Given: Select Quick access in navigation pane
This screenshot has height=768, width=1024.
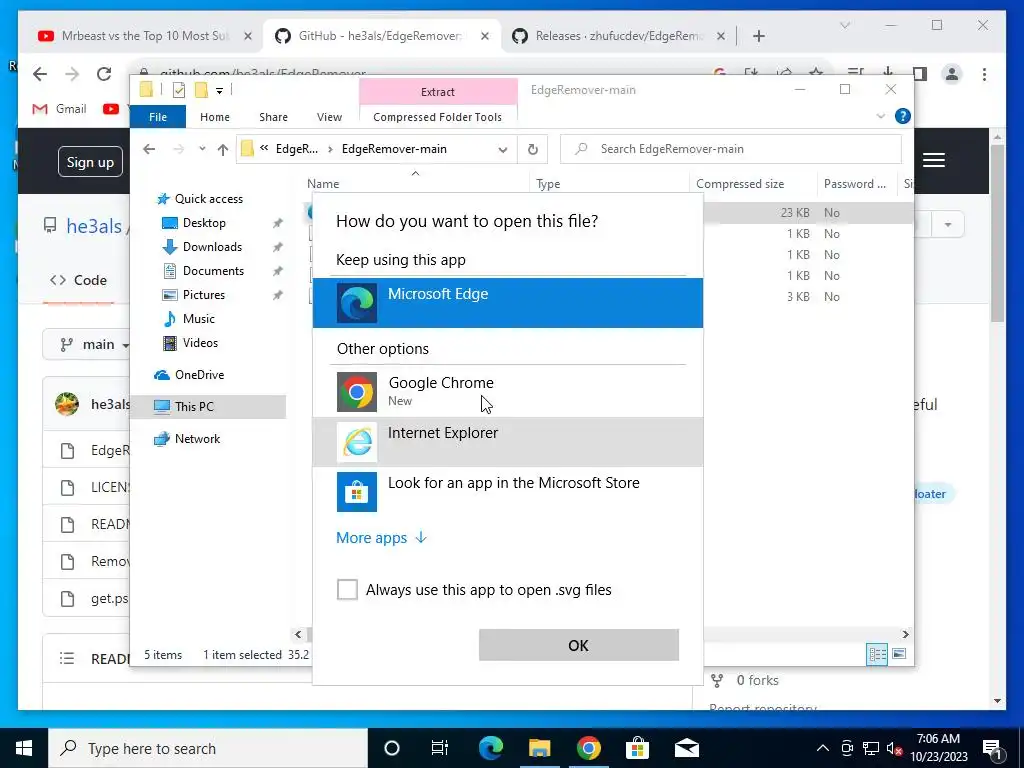Looking at the screenshot, I should coord(208,199).
